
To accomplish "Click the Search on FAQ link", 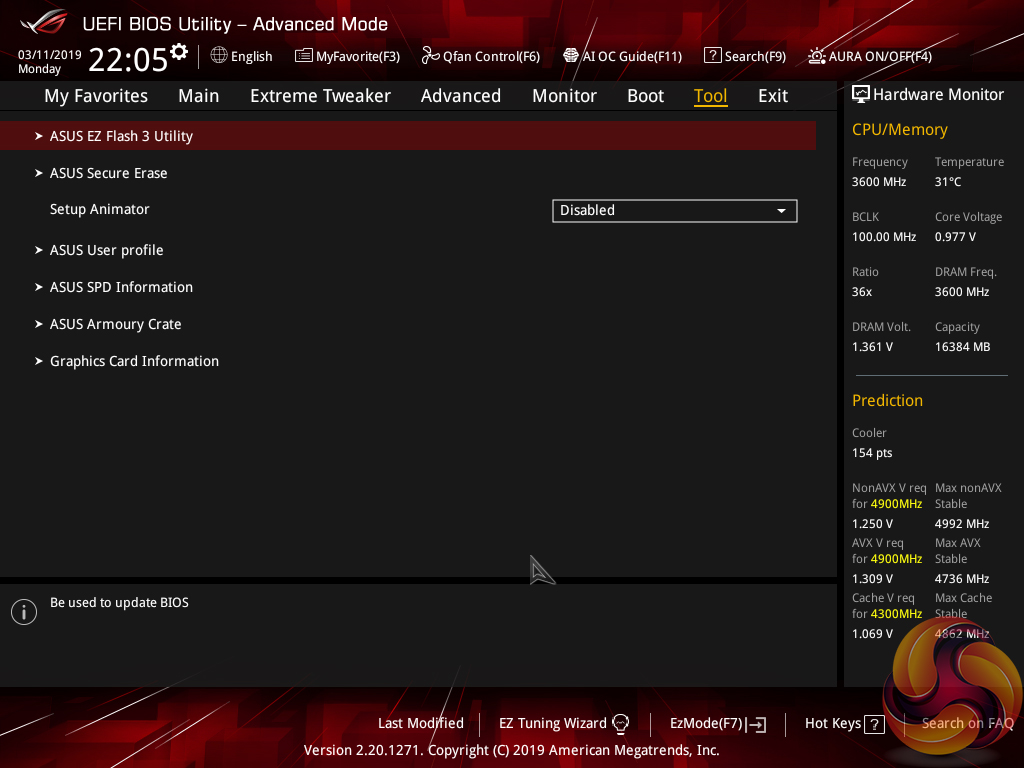I will click(x=967, y=723).
